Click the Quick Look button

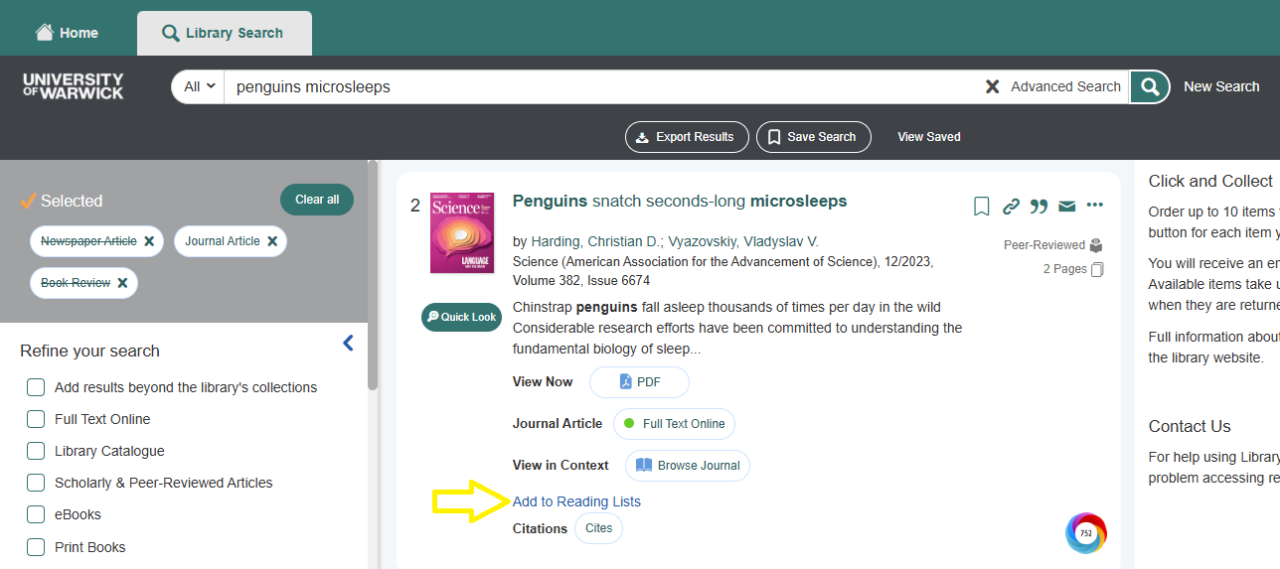(x=461, y=317)
